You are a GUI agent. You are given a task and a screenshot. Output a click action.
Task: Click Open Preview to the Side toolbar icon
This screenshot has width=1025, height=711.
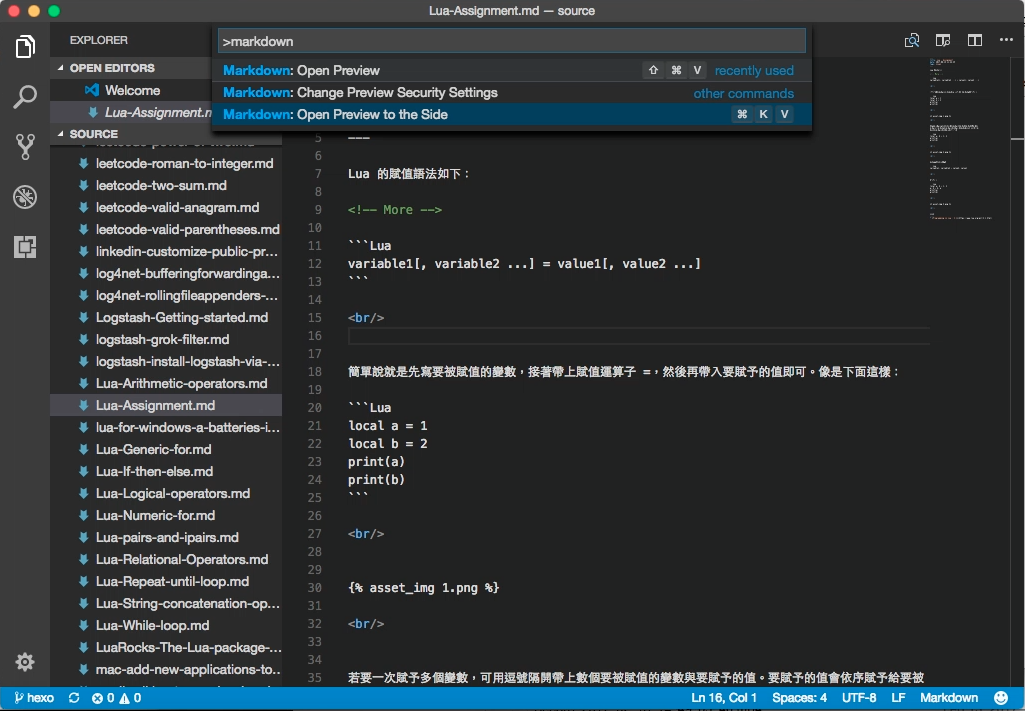tap(943, 41)
